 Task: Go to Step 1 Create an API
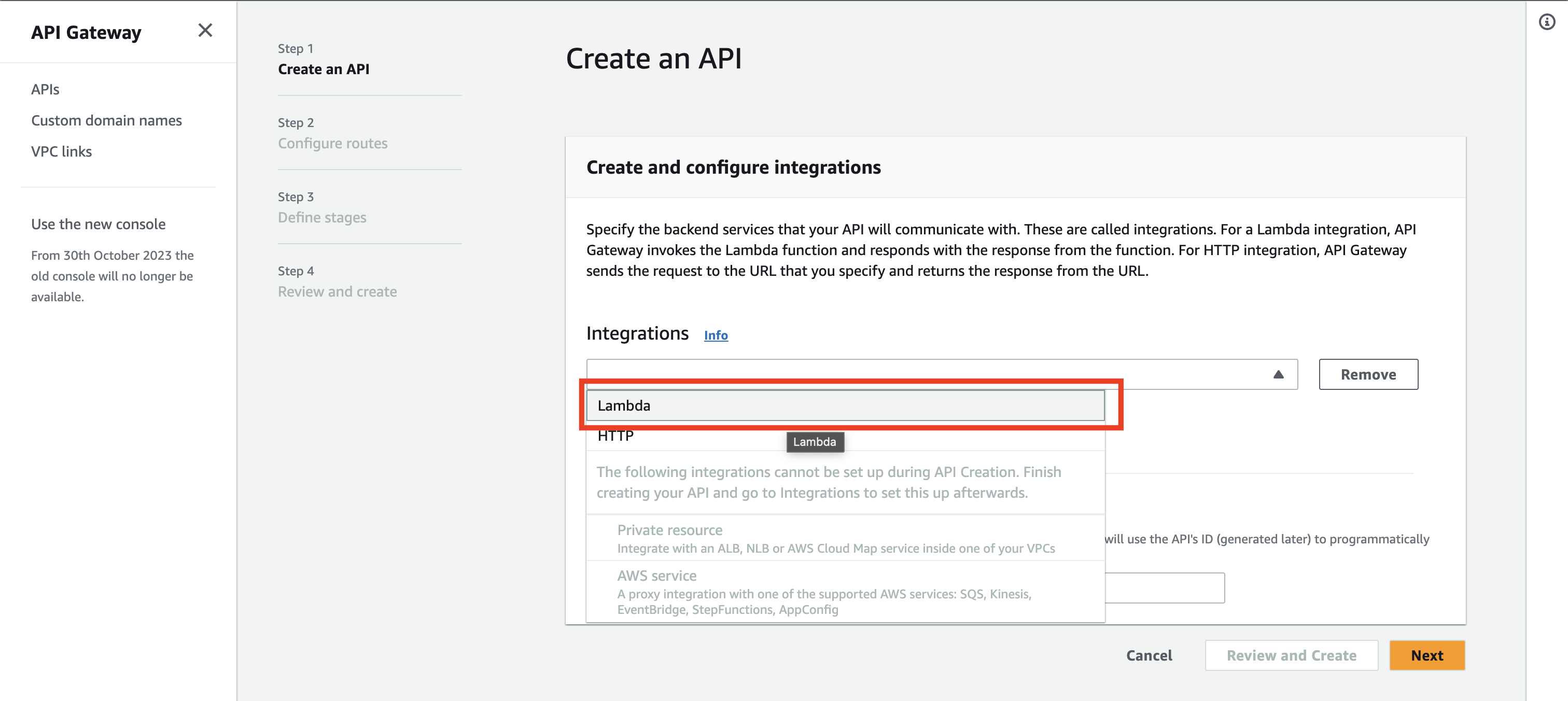tap(323, 69)
